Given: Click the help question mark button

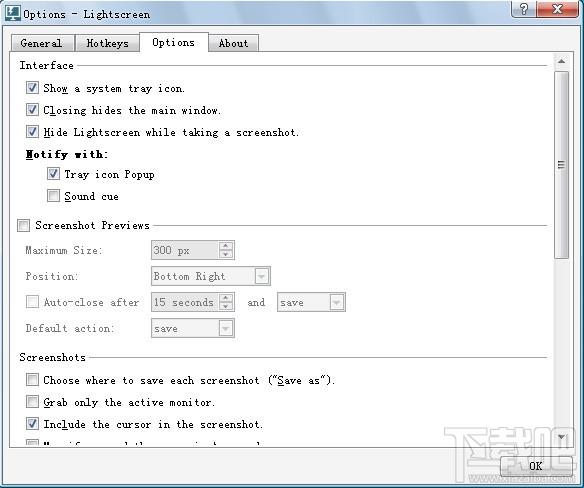Looking at the screenshot, I should coord(524,9).
